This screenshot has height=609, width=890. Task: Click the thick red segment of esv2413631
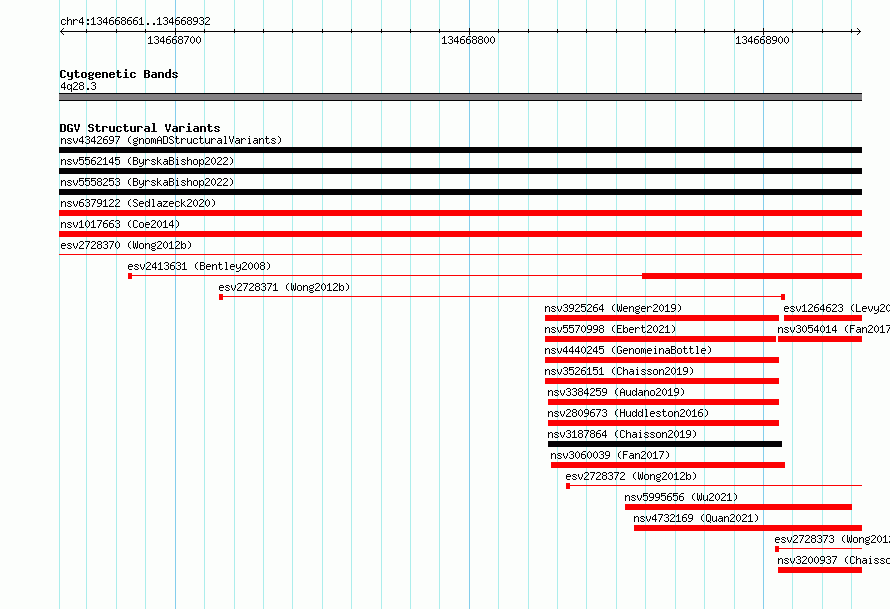752,276
